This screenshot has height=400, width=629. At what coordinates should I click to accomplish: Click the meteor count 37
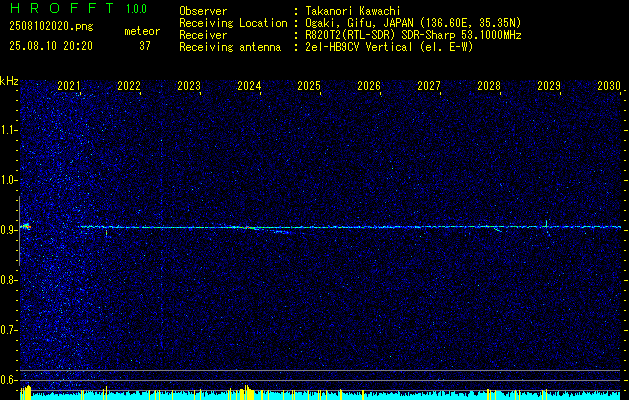click(145, 46)
